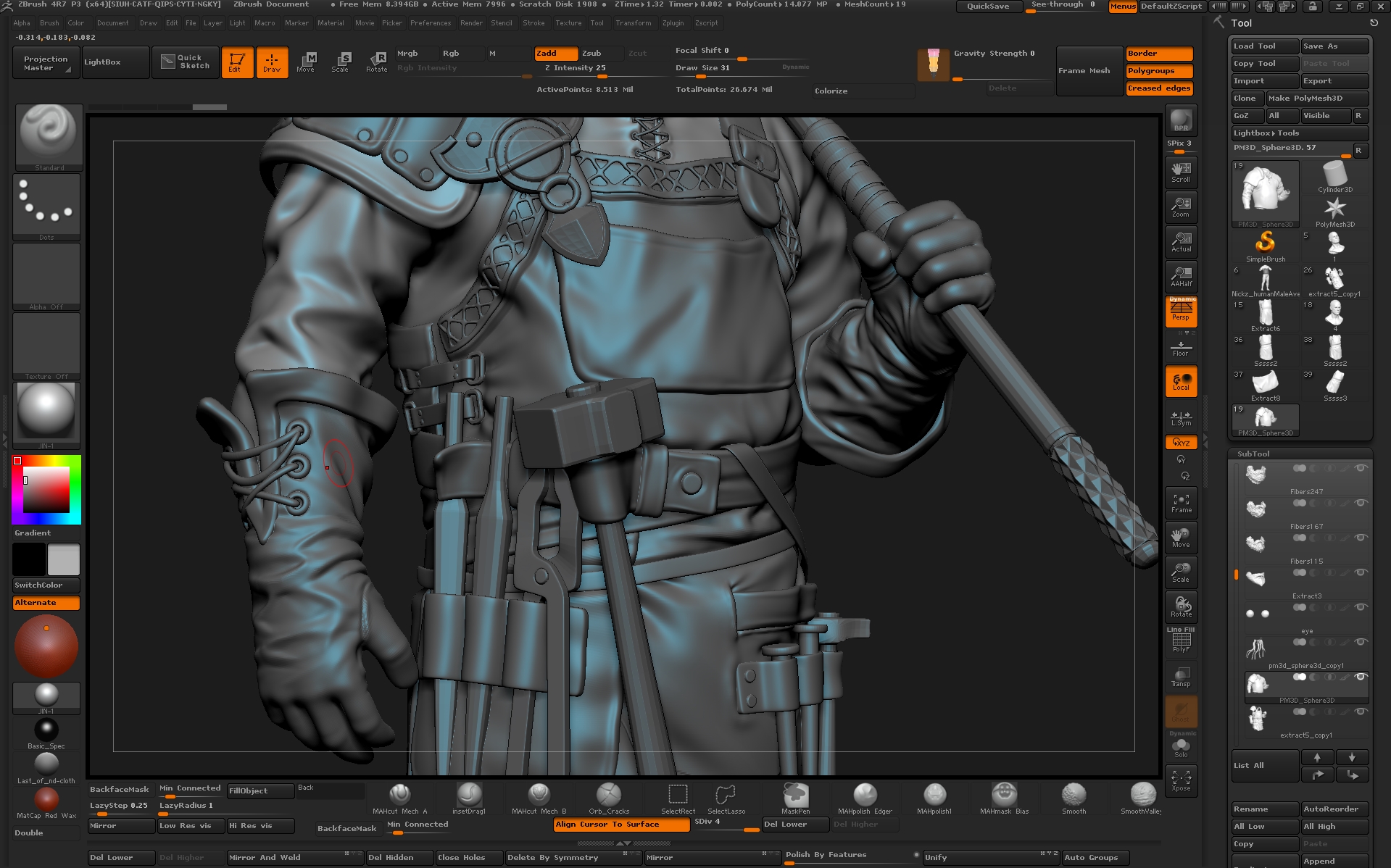Toggle Zsub sculpting mode

602,54
